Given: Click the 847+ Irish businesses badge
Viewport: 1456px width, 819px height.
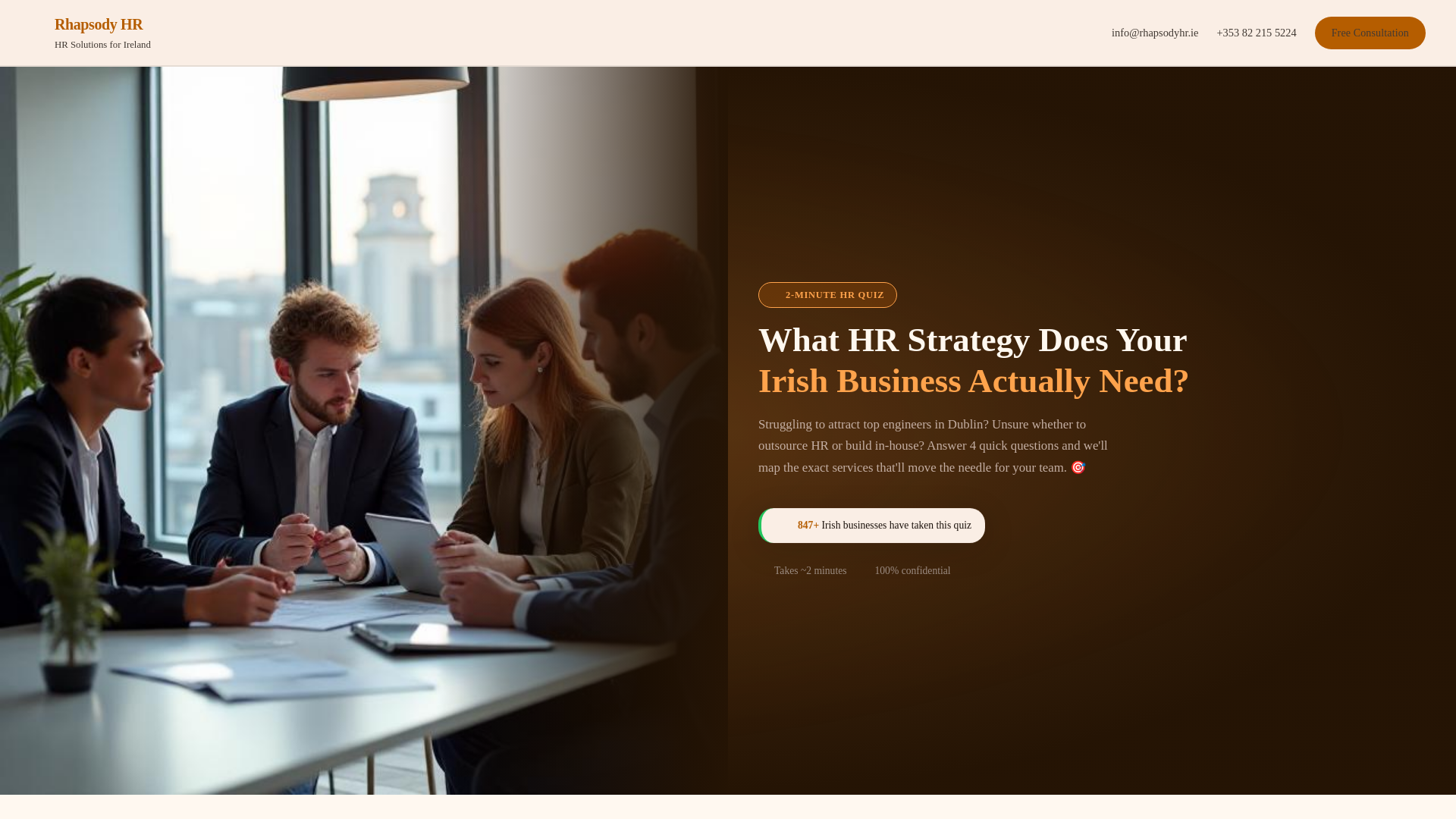Looking at the screenshot, I should click(x=872, y=526).
